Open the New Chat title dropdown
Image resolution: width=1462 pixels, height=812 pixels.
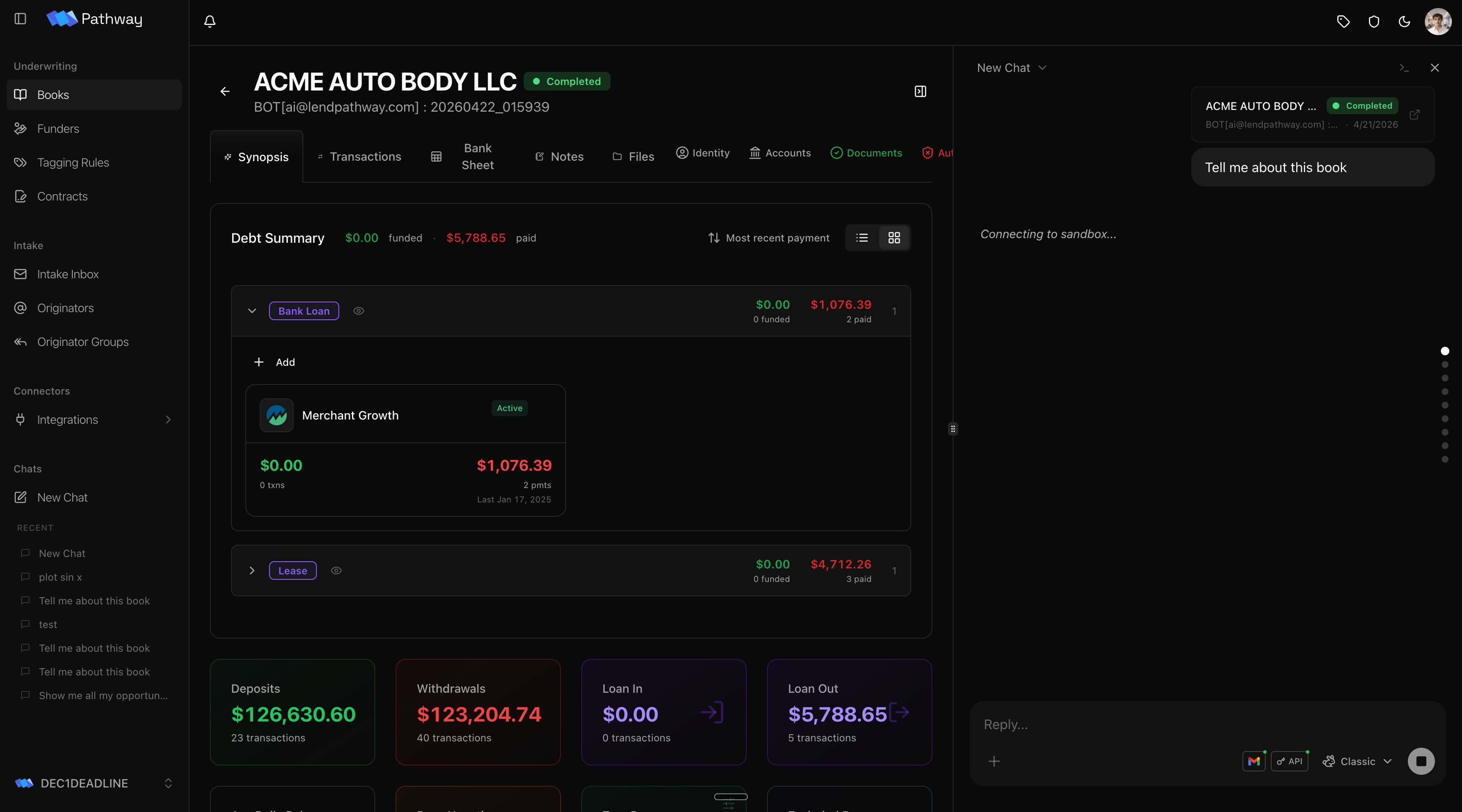1011,68
